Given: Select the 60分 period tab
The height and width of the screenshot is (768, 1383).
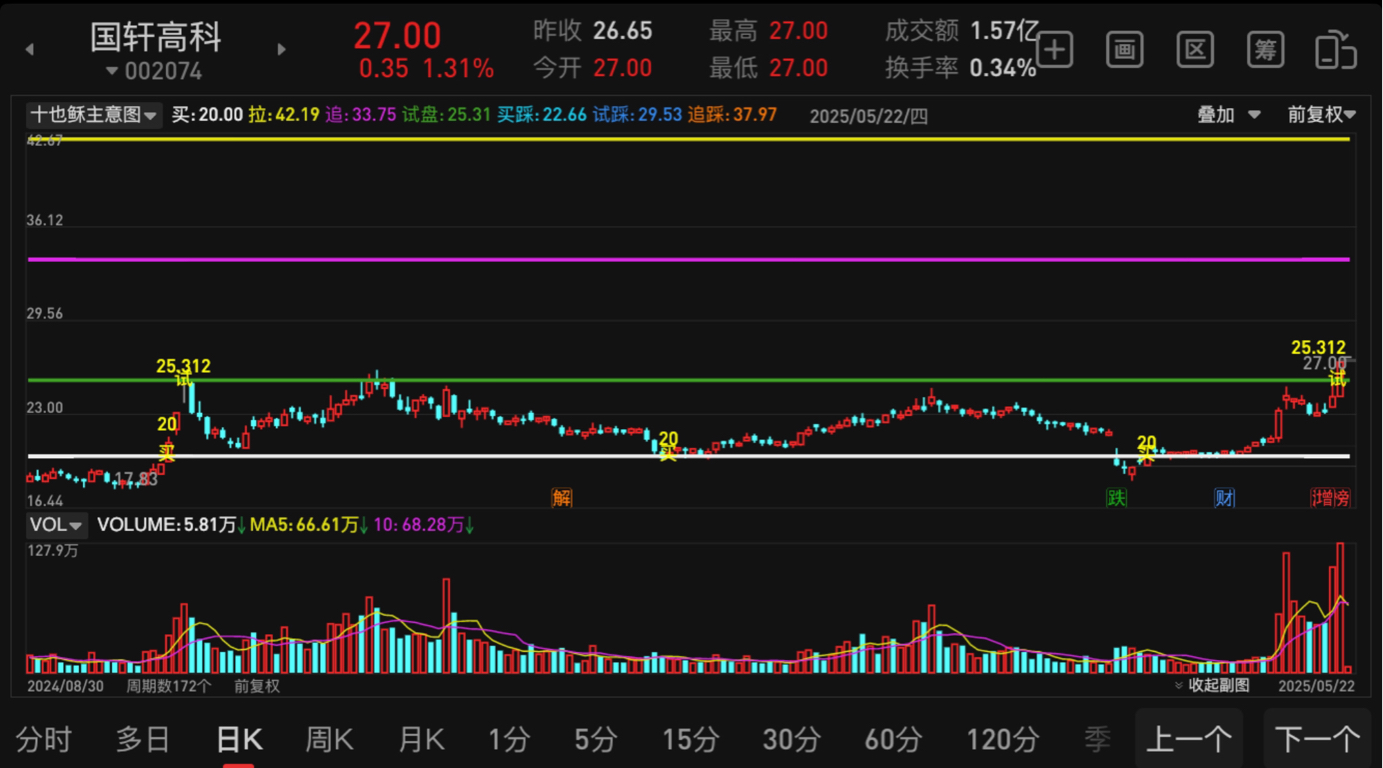Looking at the screenshot, I should pyautogui.click(x=893, y=740).
